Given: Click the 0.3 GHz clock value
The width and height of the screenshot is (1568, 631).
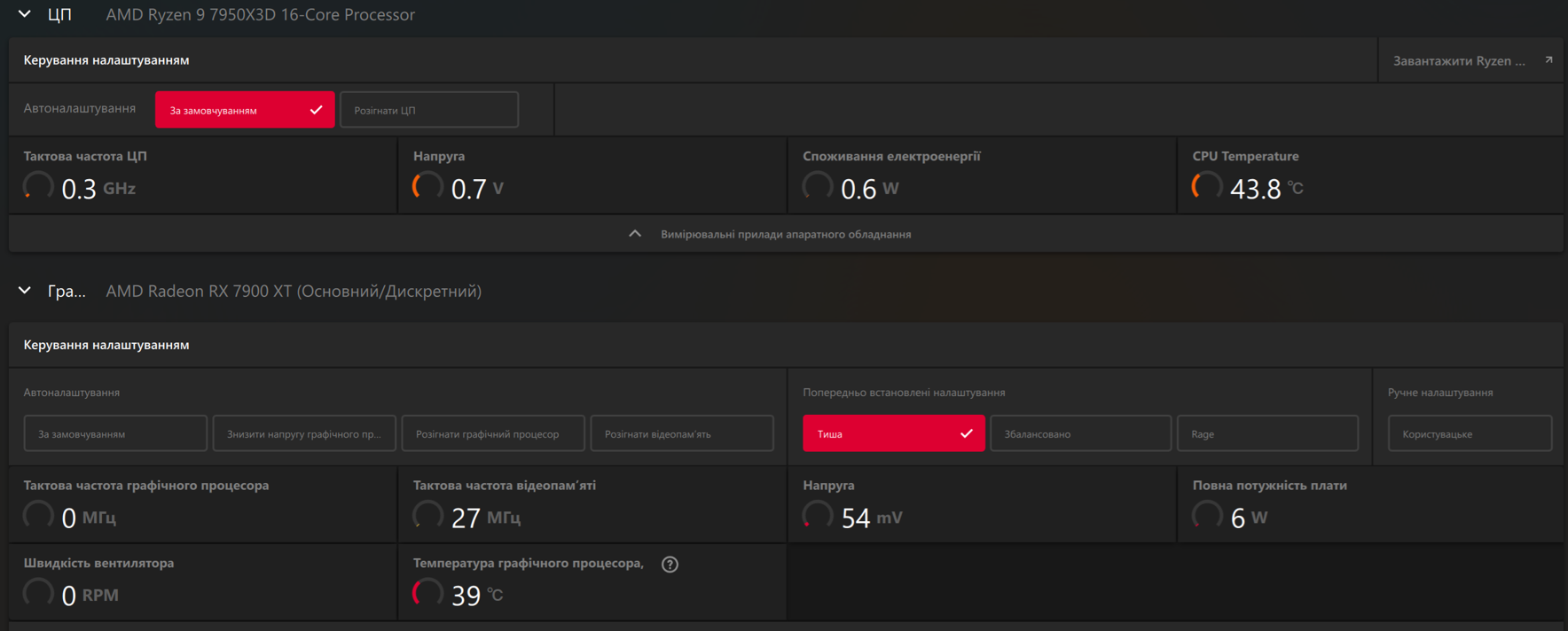Looking at the screenshot, I should pos(98,189).
